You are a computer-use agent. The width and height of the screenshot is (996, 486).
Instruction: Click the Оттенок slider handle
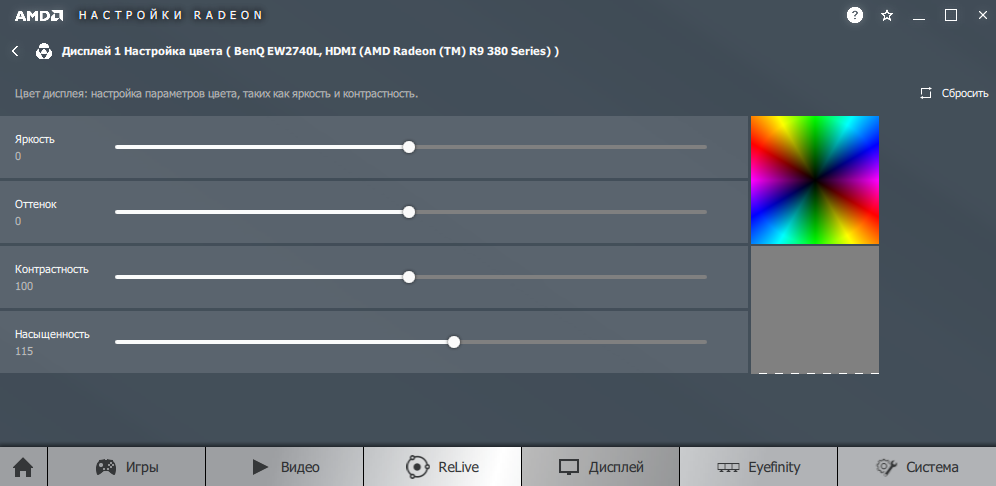click(x=409, y=212)
